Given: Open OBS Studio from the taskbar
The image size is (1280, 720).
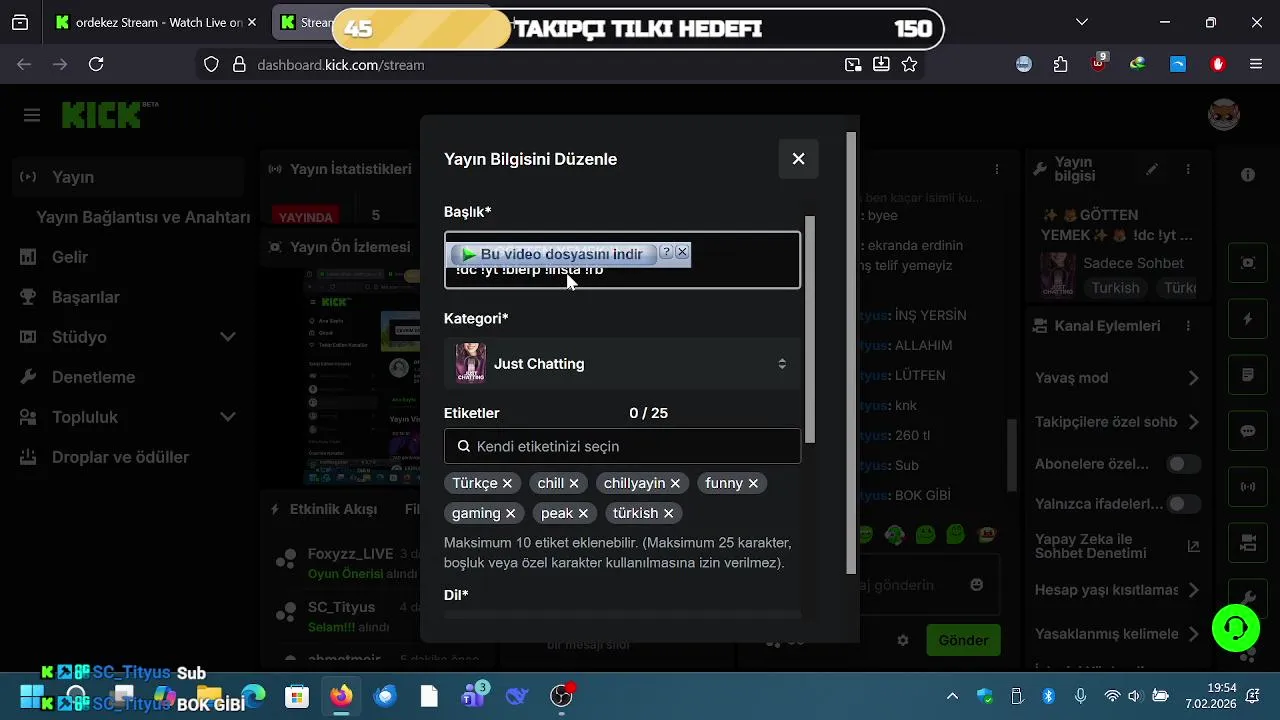Looking at the screenshot, I should [x=562, y=696].
